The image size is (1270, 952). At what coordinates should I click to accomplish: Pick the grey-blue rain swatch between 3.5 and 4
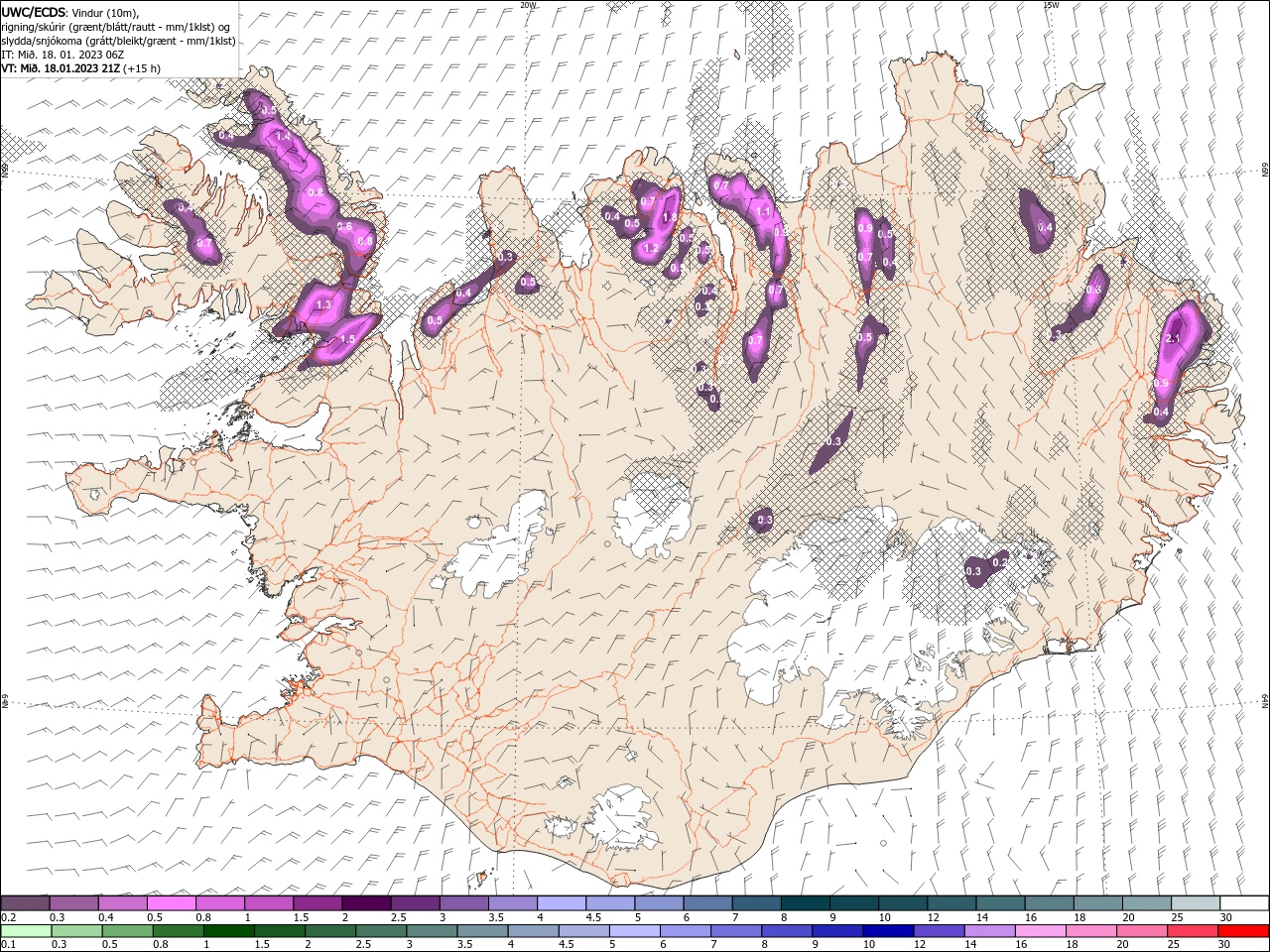click(x=482, y=931)
